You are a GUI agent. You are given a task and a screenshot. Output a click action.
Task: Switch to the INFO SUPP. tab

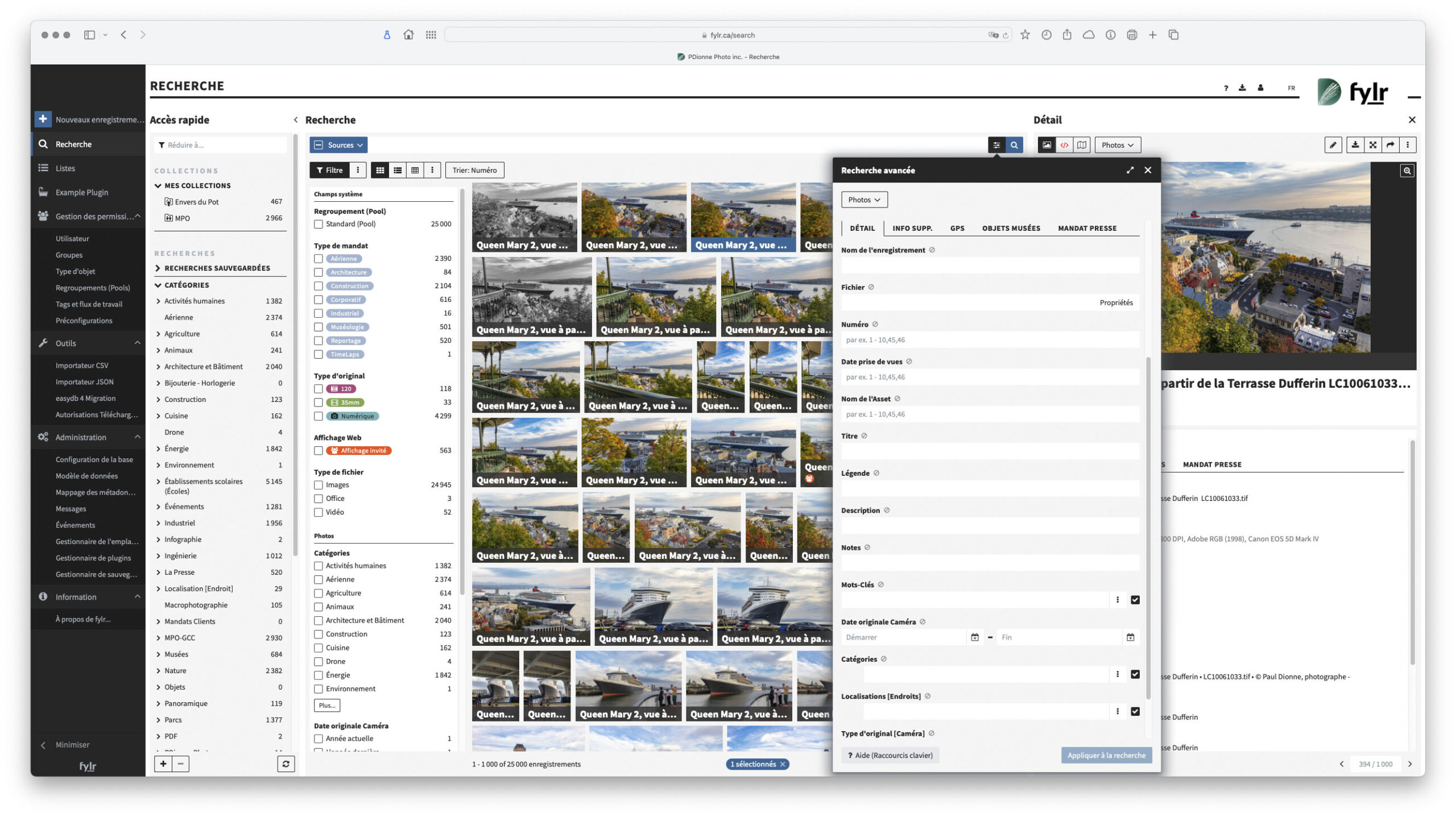912,228
